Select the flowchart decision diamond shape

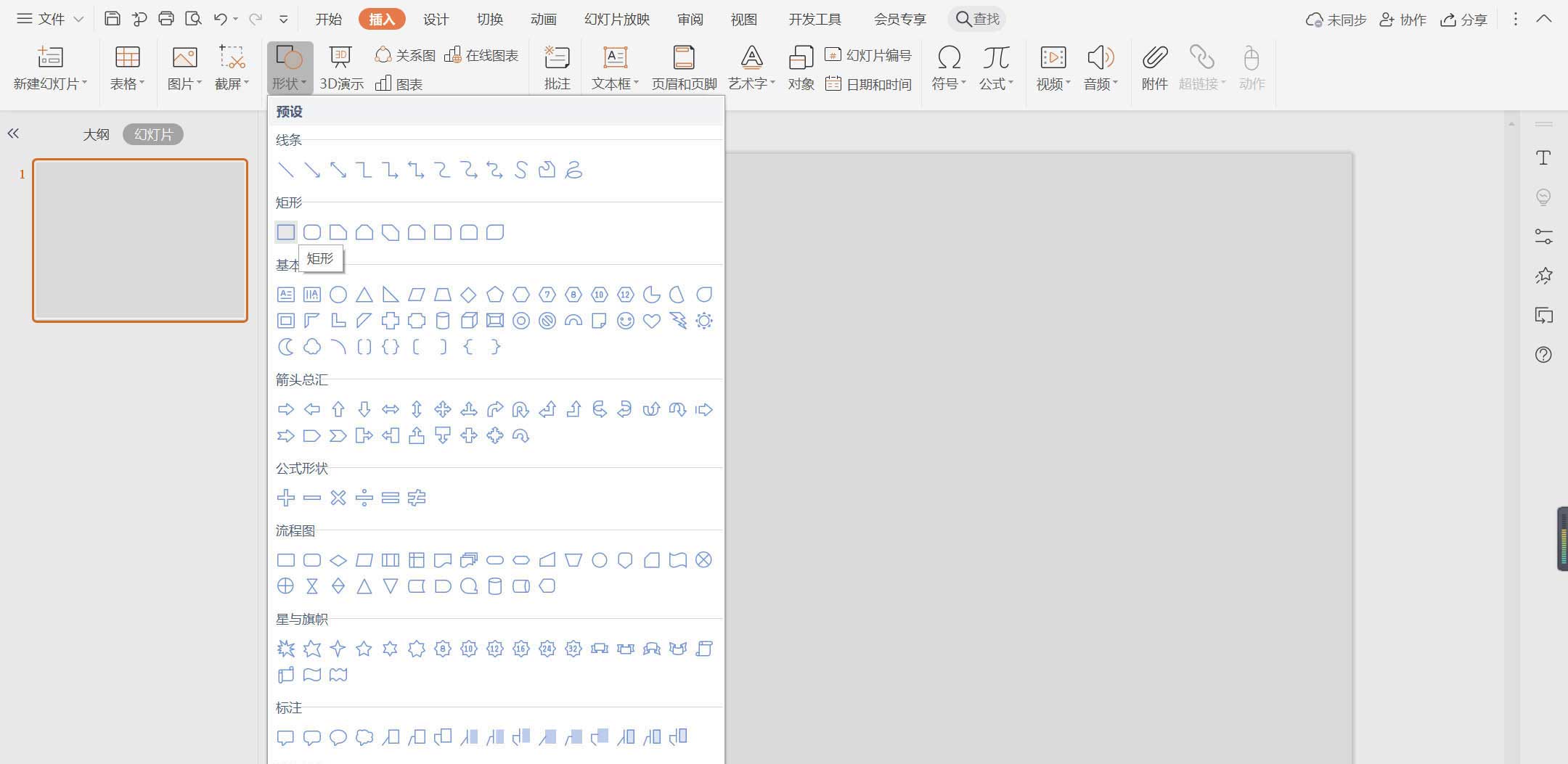pyautogui.click(x=338, y=560)
